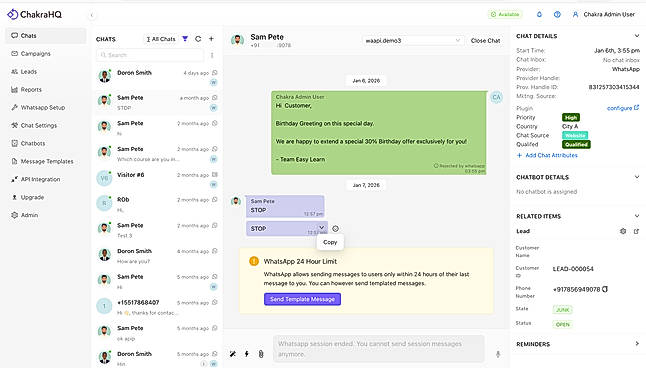
Task: Open the ROb chat
Action: 157,204
